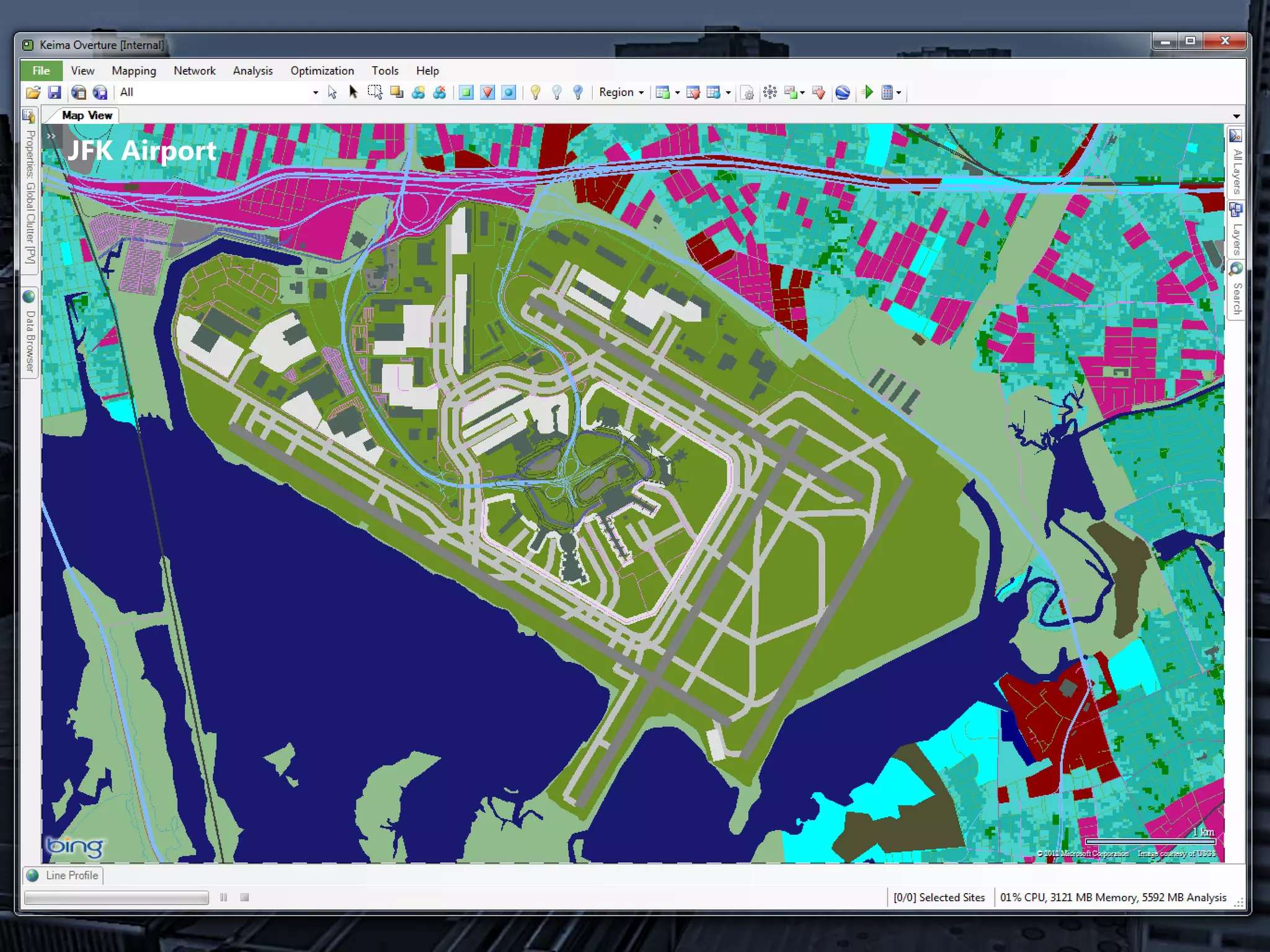Open Google Earth globe icon

[x=842, y=92]
